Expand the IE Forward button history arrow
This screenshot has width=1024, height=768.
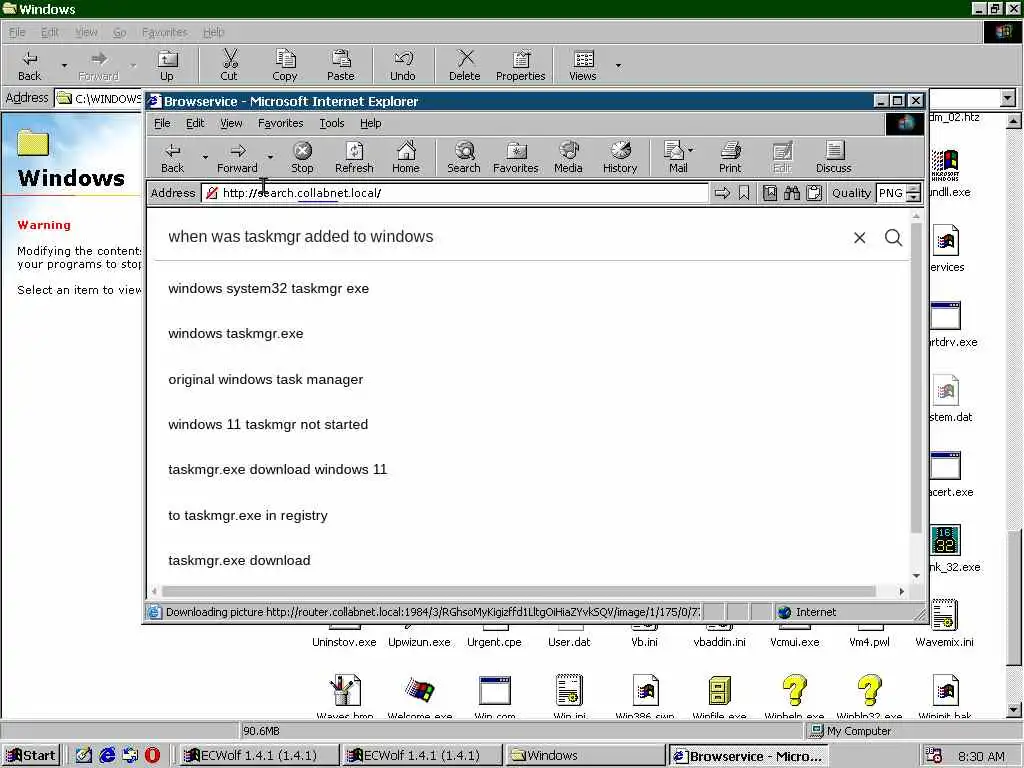tap(270, 157)
